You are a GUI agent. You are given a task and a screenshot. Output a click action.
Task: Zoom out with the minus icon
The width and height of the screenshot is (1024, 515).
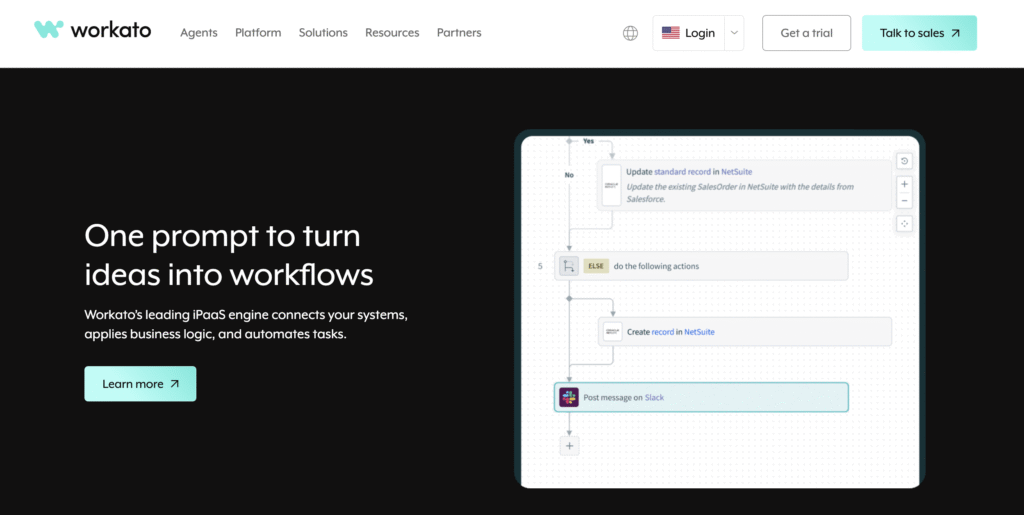click(x=904, y=200)
